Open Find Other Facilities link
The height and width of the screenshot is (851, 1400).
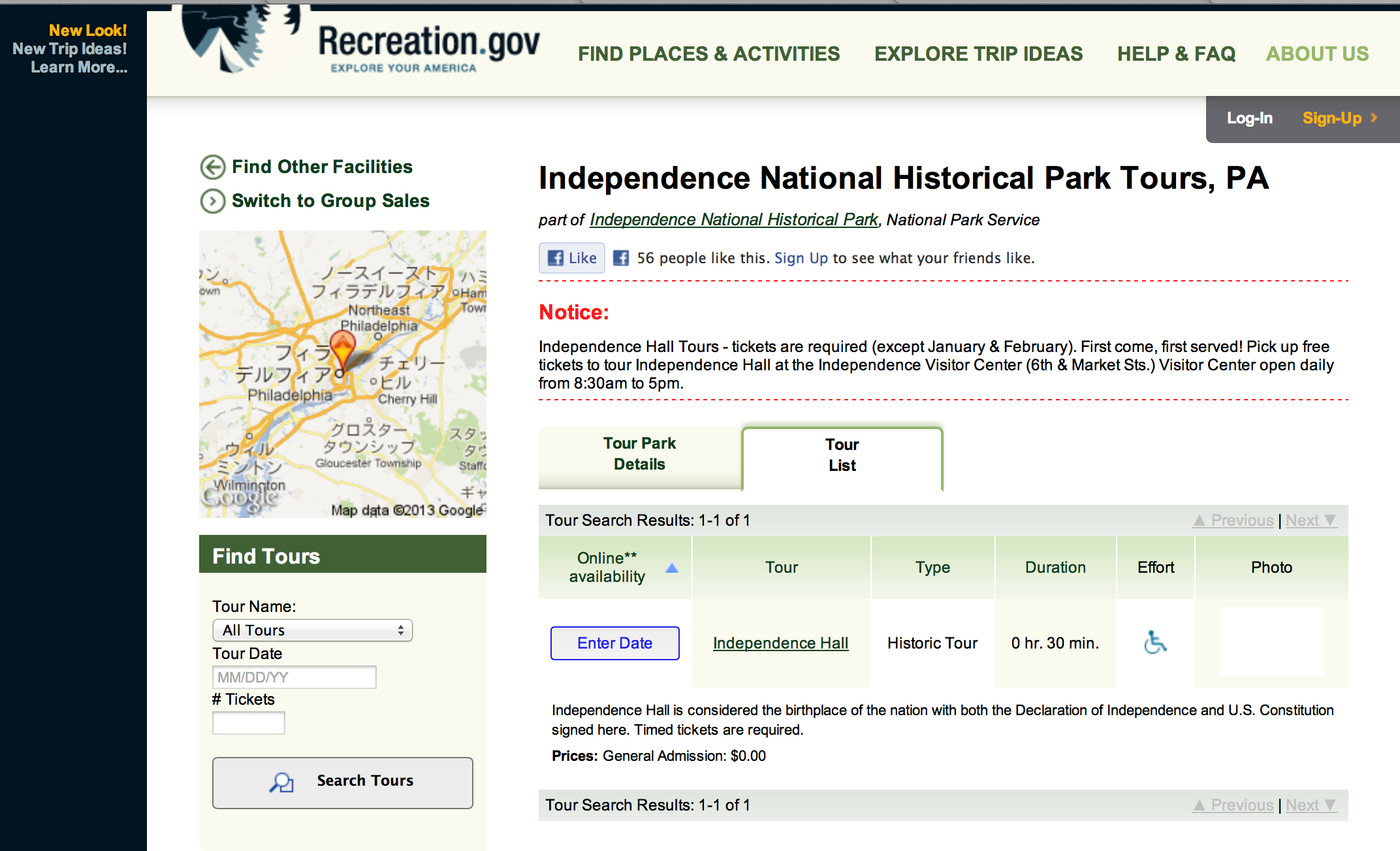pyautogui.click(x=323, y=167)
